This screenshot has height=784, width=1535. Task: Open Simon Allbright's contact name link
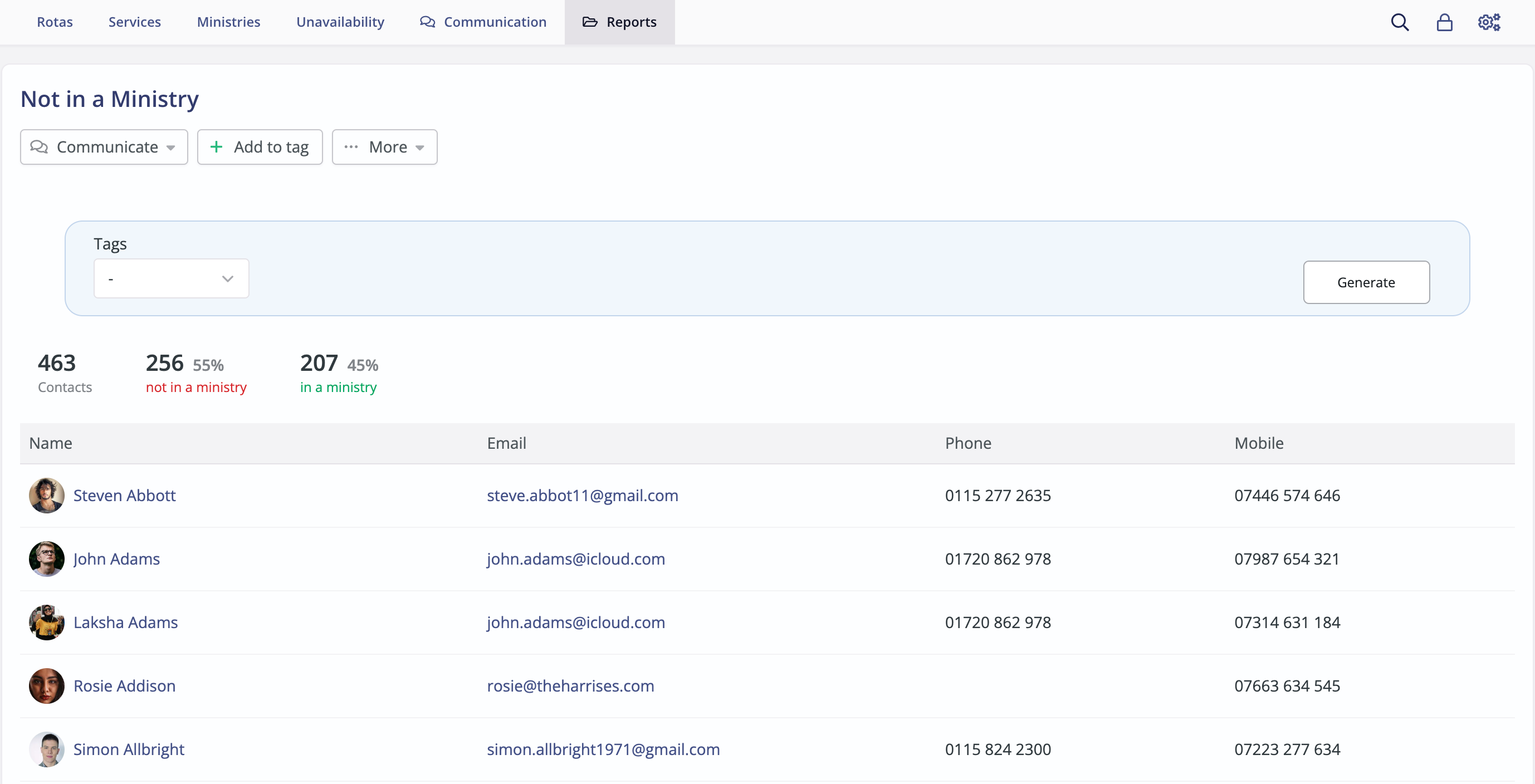point(129,749)
